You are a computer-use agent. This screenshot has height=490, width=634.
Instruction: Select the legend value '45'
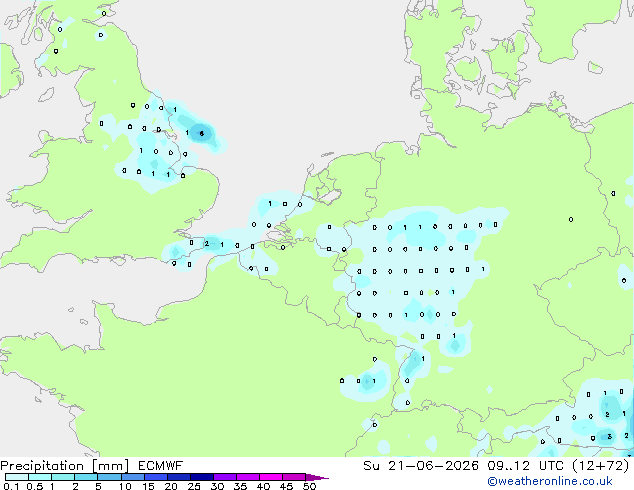click(286, 486)
